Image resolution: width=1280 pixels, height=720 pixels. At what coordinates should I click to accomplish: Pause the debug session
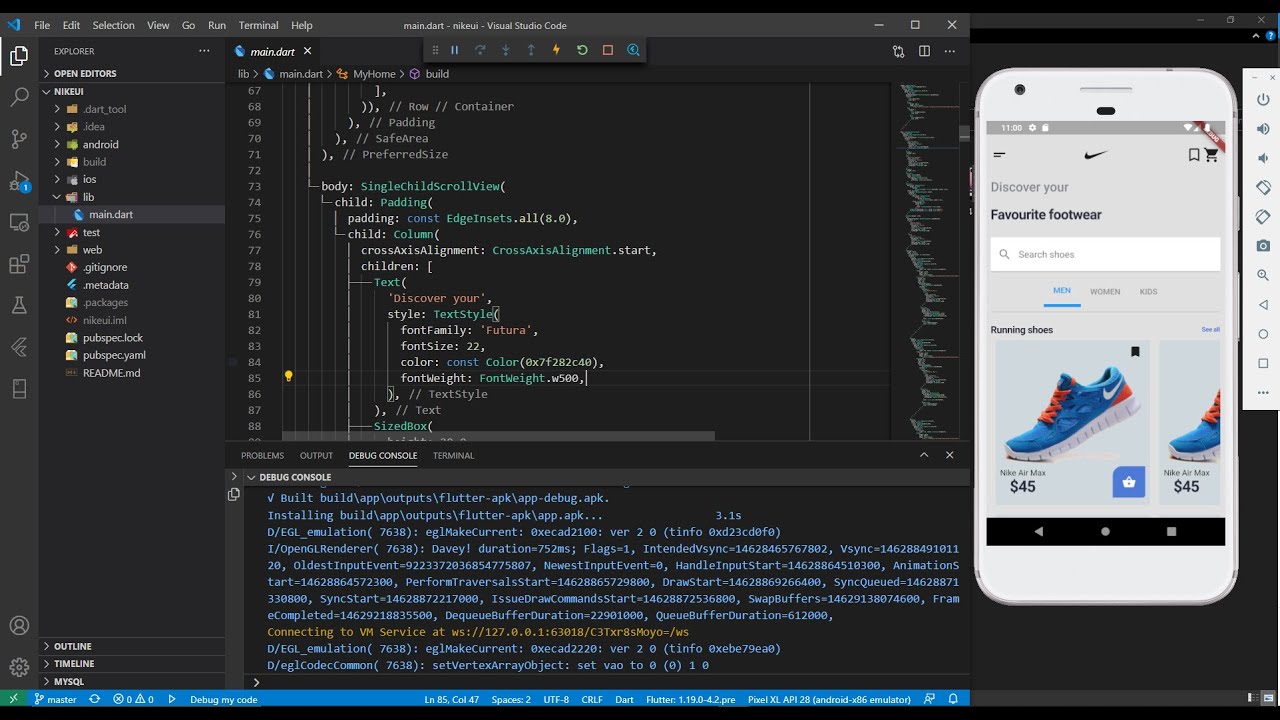pos(454,50)
